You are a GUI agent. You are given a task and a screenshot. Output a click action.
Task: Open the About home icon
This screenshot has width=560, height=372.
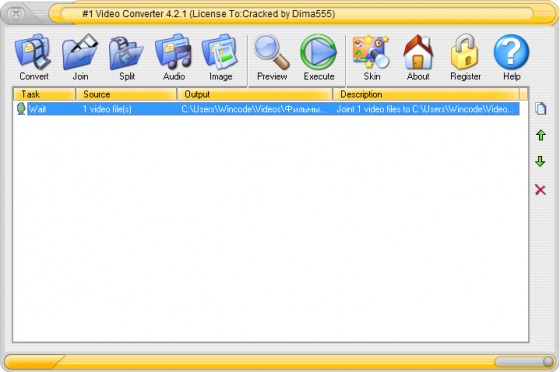418,57
